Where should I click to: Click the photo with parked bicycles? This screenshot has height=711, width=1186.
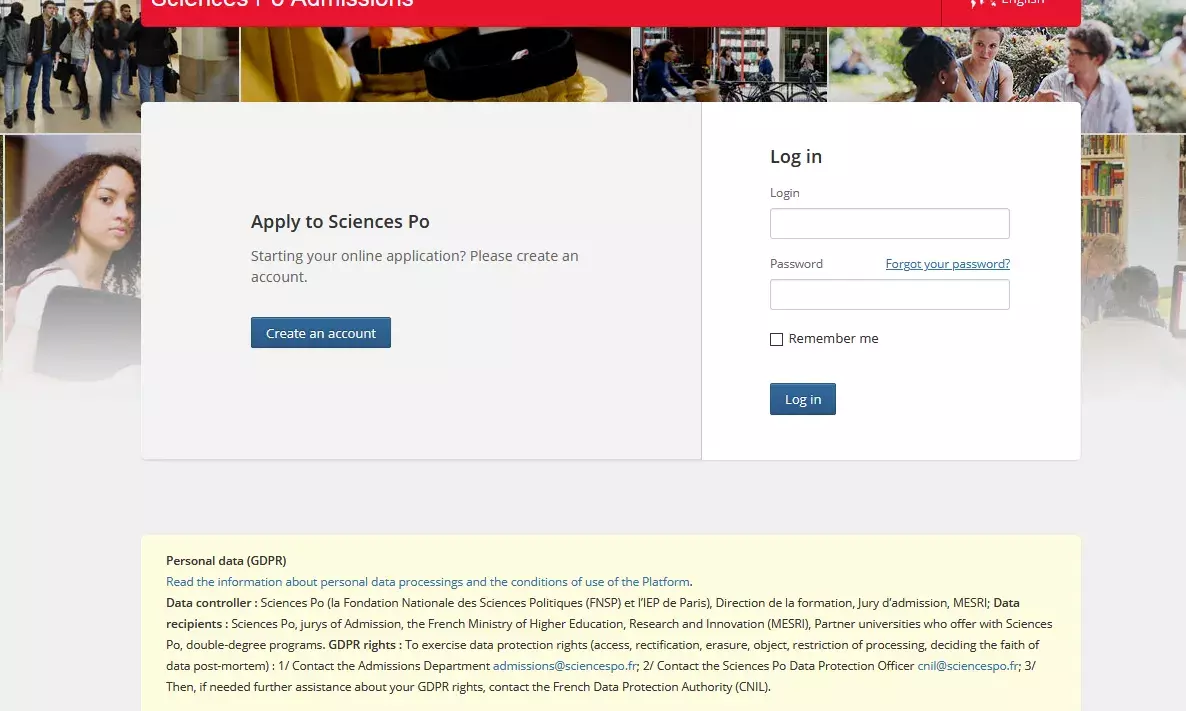point(730,65)
